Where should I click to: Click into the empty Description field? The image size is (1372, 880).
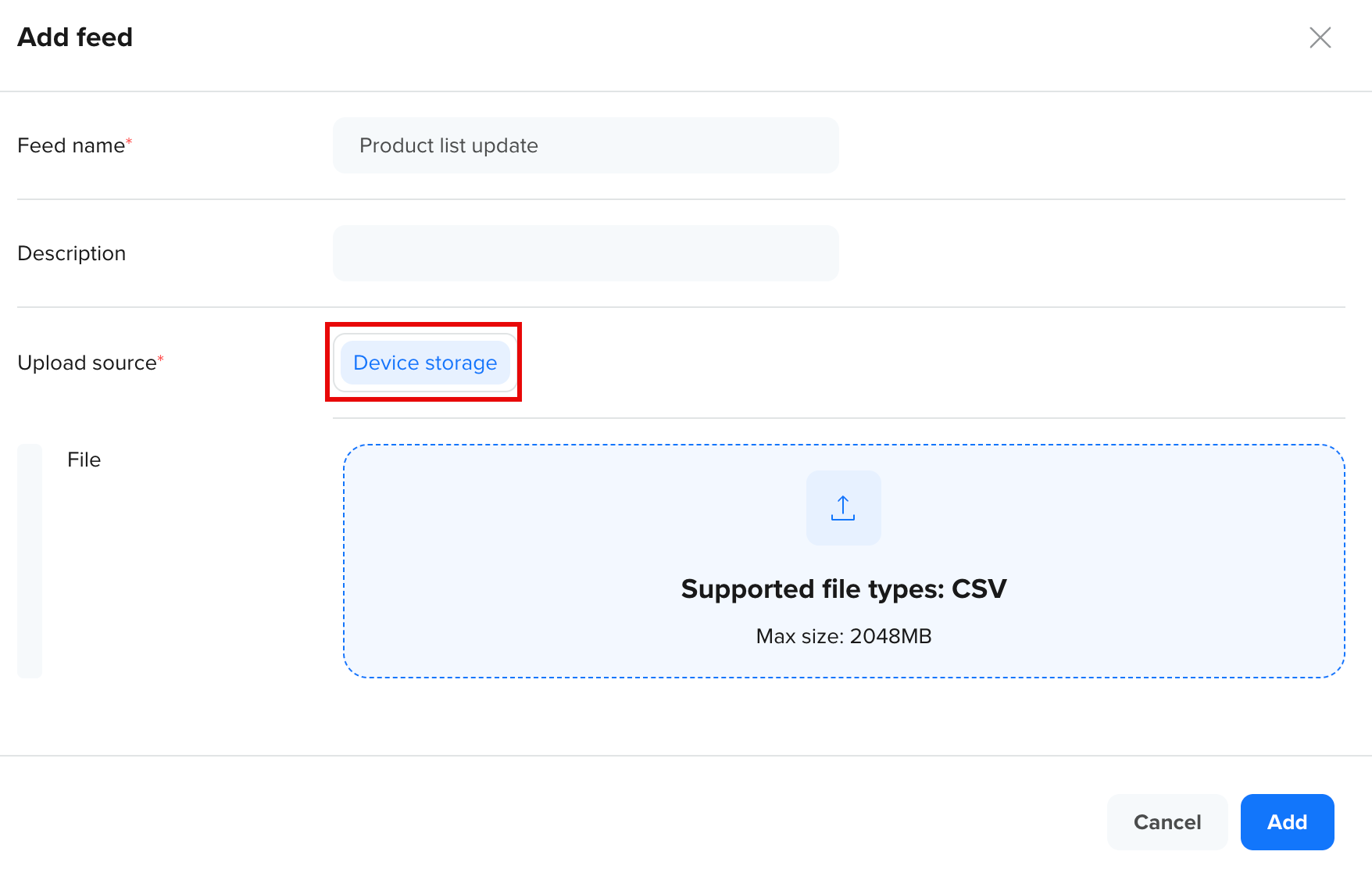coord(586,253)
